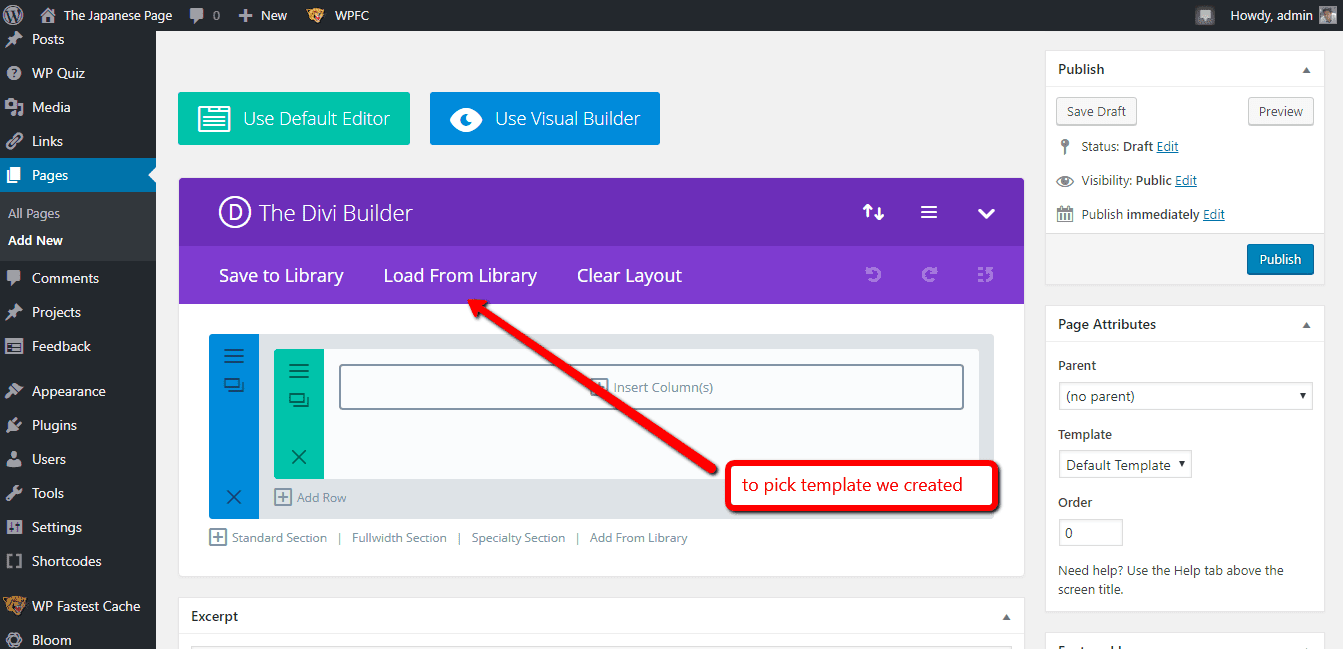The width and height of the screenshot is (1343, 649).
Task: Edit Publish immediately schedule
Action: coord(1214,214)
